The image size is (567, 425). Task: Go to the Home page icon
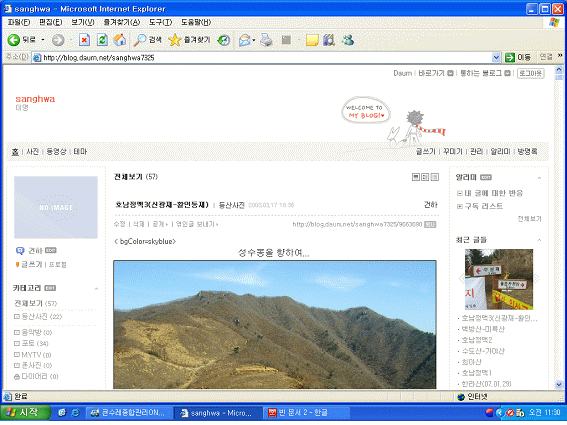click(120, 40)
